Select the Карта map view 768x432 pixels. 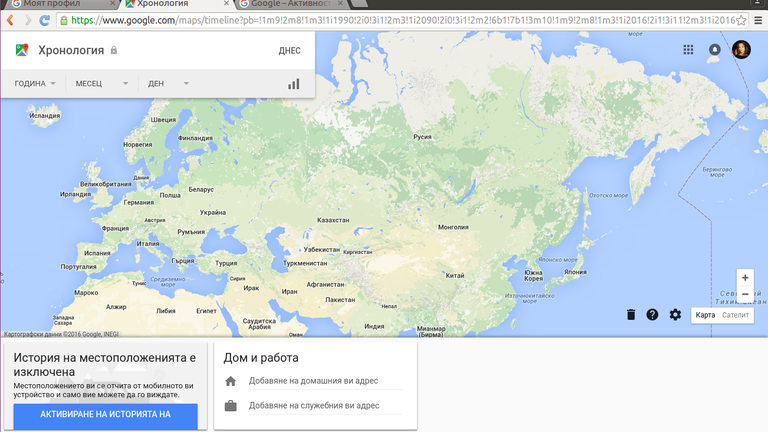coord(706,315)
